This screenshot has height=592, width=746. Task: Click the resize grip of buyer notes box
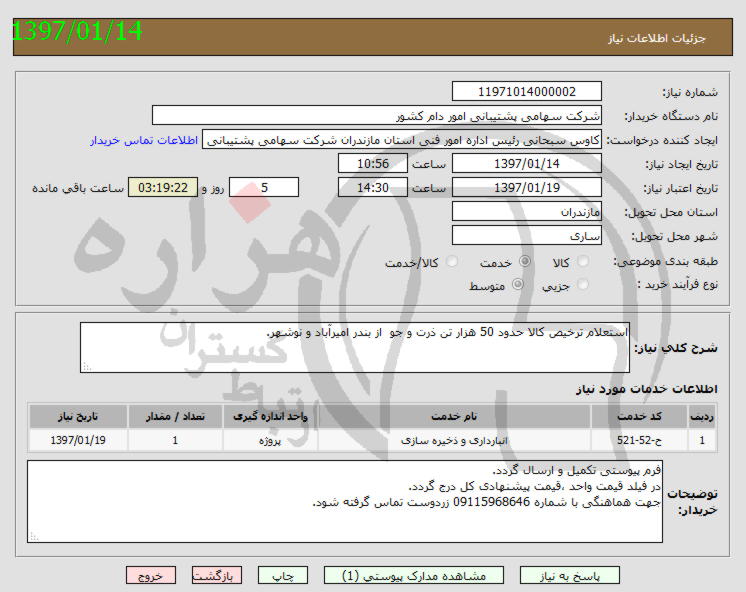[34, 536]
